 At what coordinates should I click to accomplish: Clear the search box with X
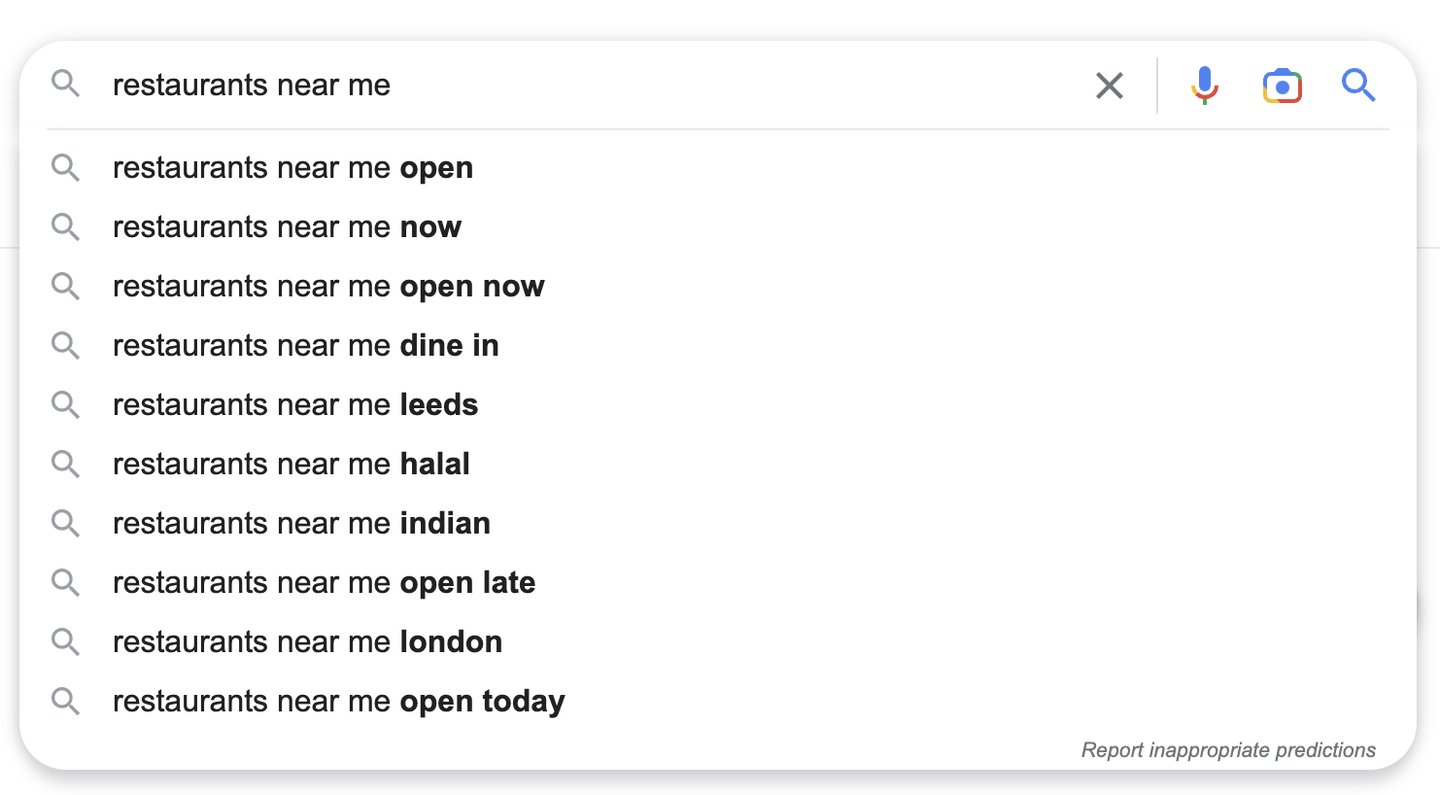(x=1109, y=86)
